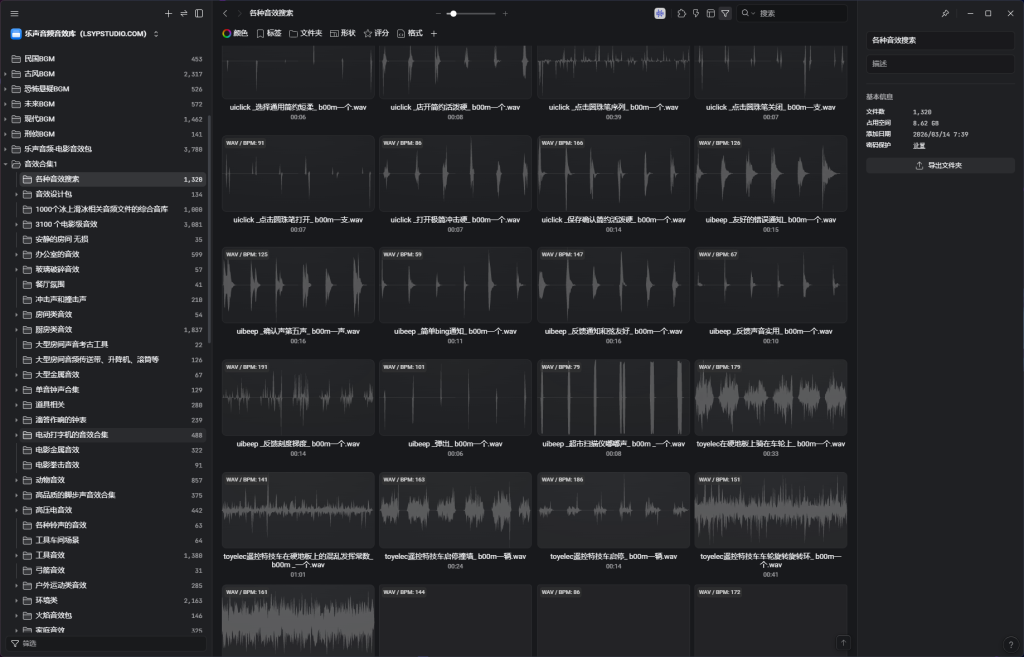Open the plugins puzzle icon
The width and height of the screenshot is (1024, 657).
[682, 13]
